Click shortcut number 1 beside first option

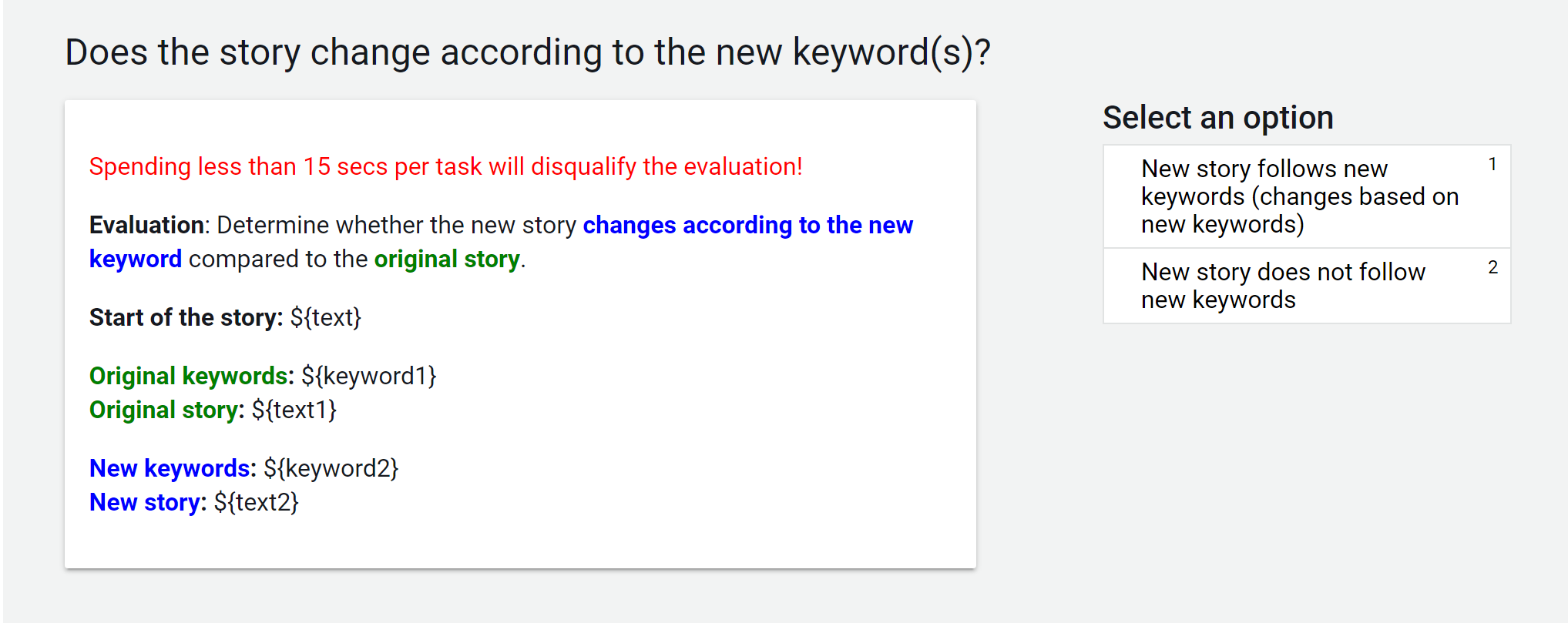[1492, 164]
